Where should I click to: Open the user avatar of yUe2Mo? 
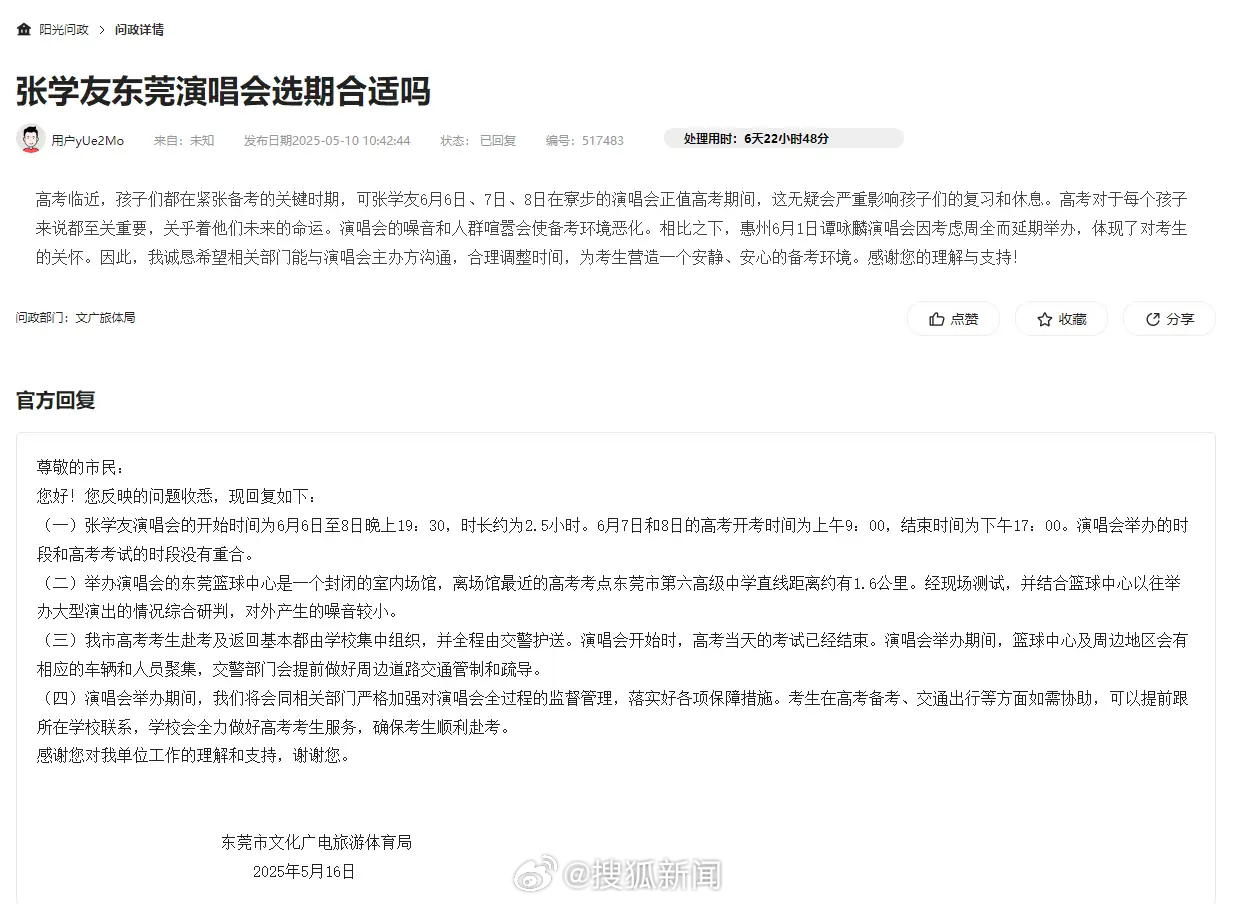point(31,139)
